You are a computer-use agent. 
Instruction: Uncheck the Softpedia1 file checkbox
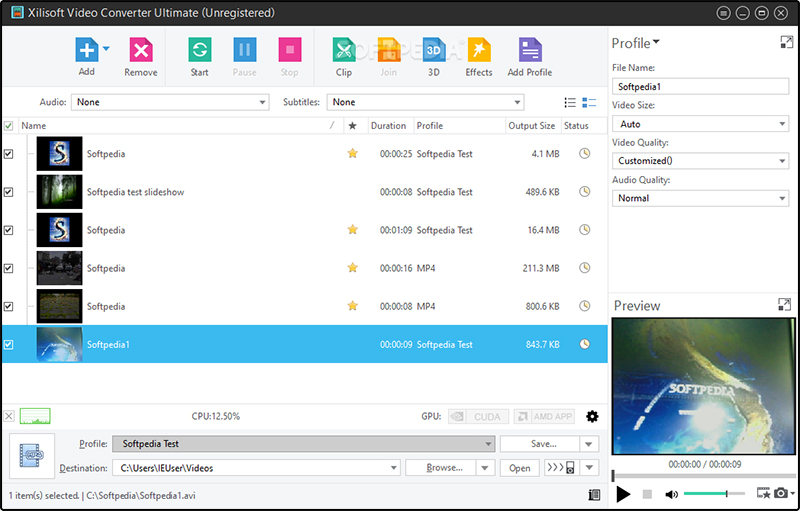[9, 345]
